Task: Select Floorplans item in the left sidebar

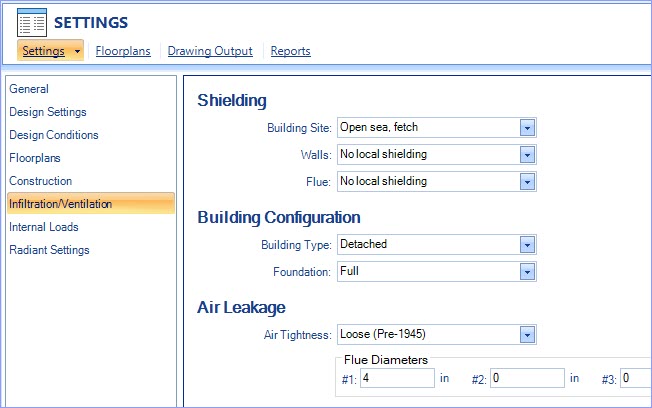Action: (x=35, y=158)
